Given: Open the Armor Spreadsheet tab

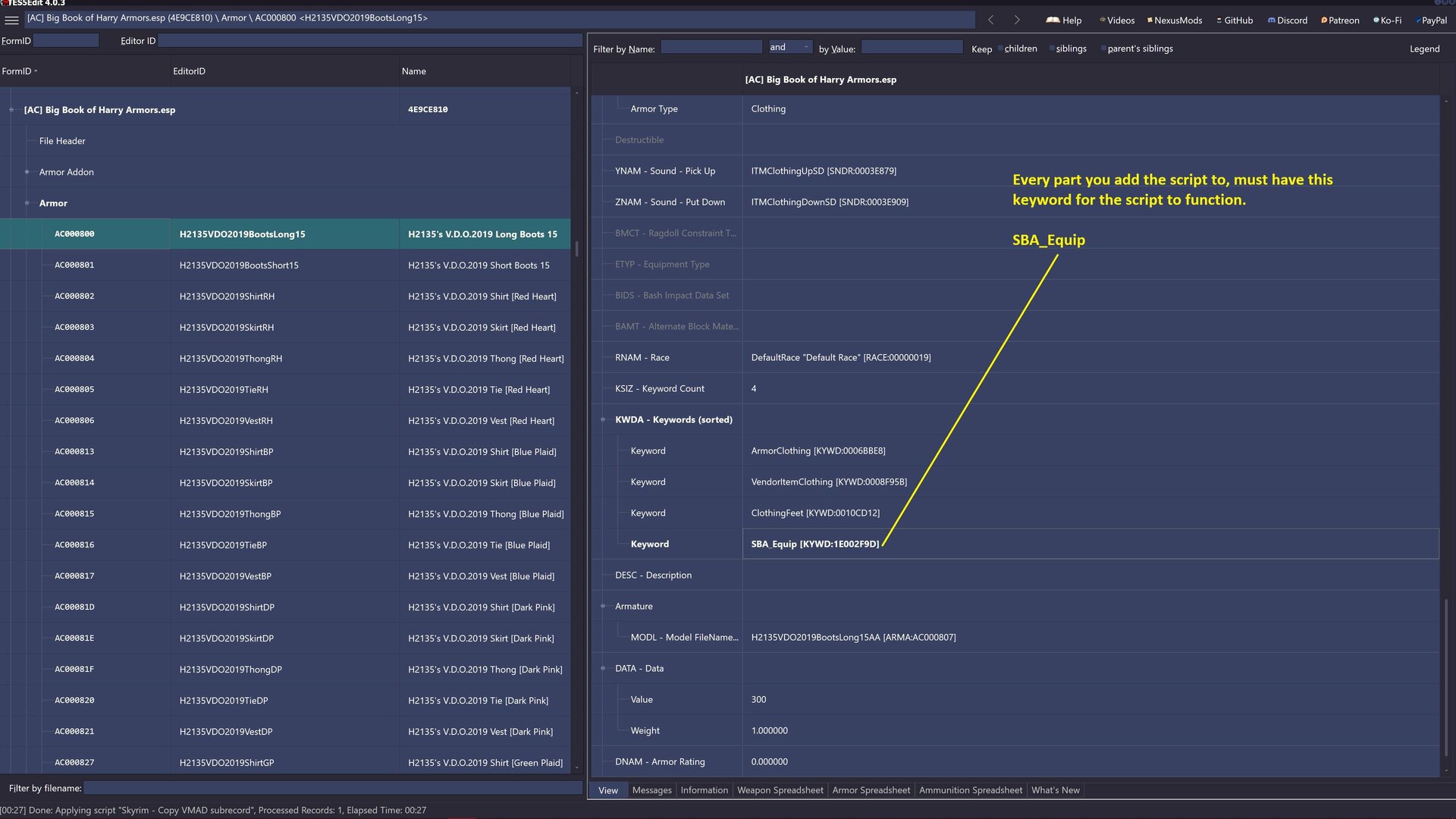Looking at the screenshot, I should 871,790.
